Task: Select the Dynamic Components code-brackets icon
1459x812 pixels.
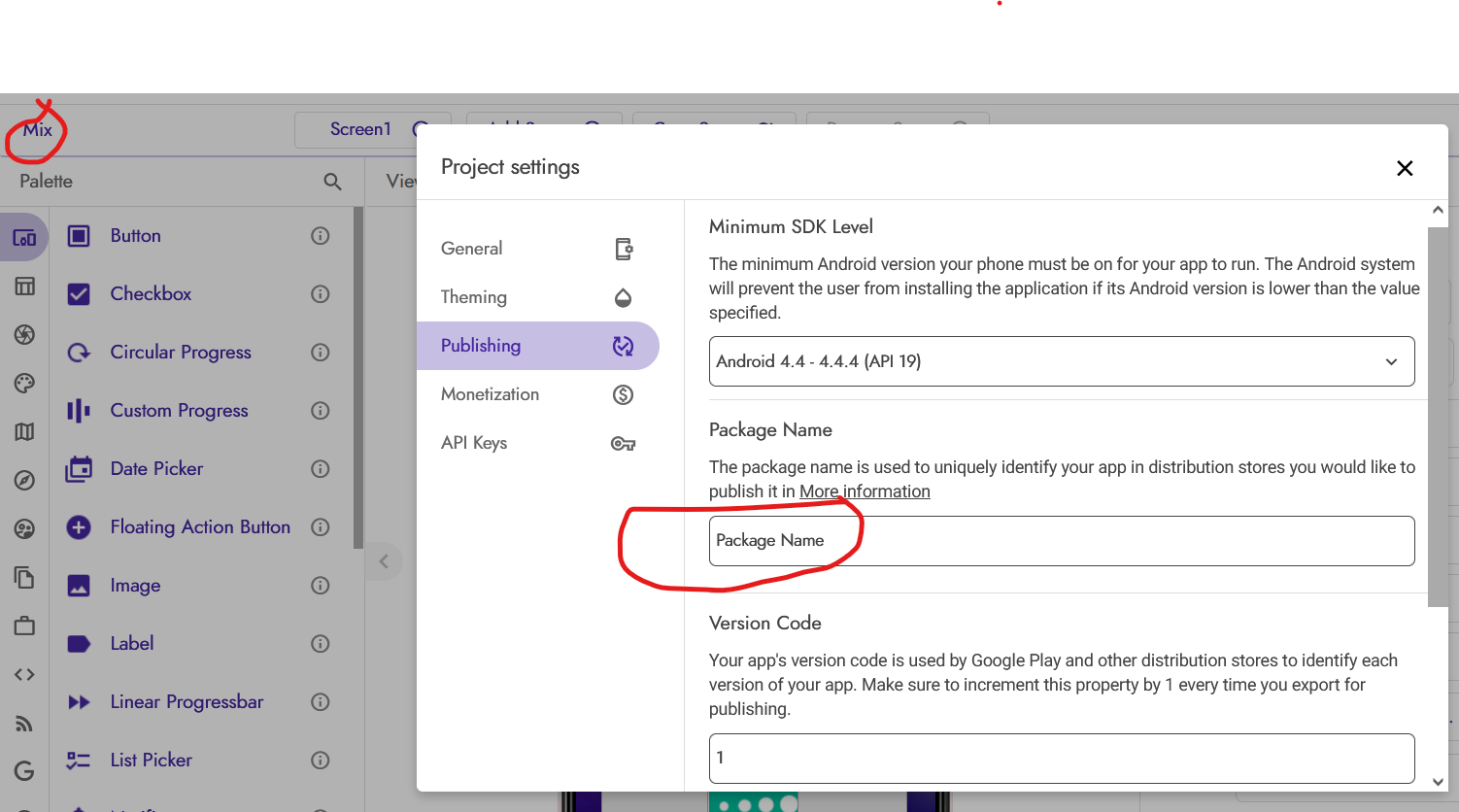Action: coord(24,674)
